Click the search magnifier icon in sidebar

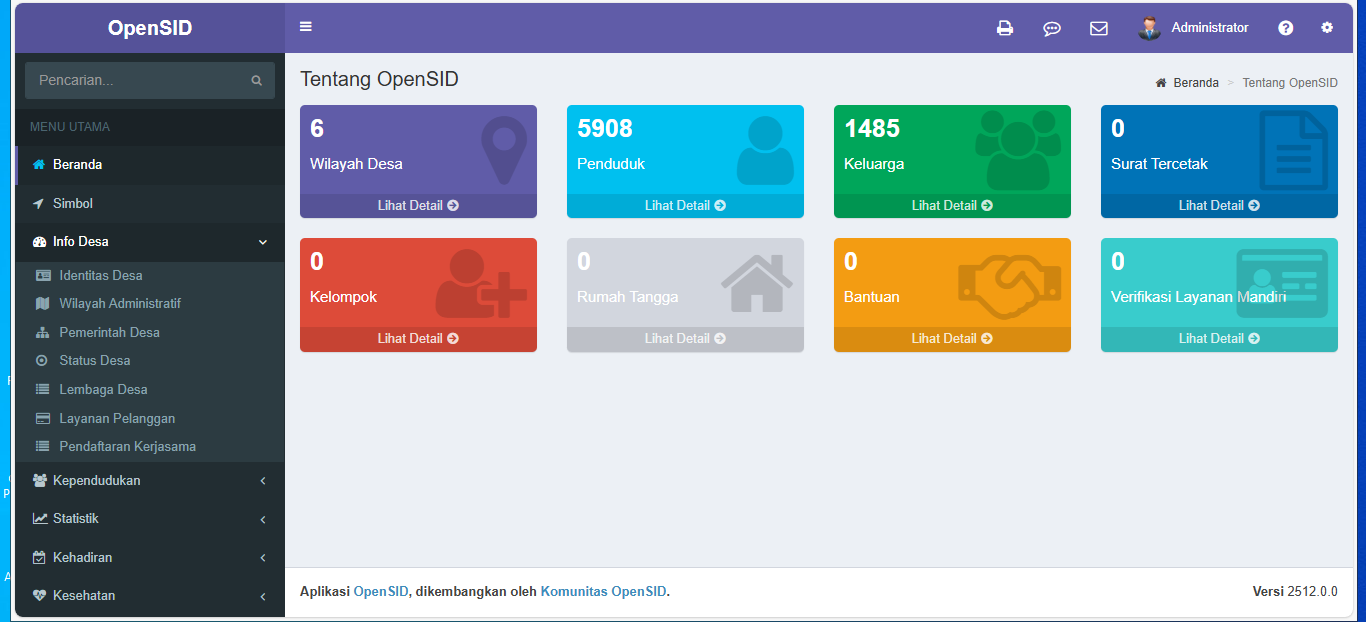[257, 80]
